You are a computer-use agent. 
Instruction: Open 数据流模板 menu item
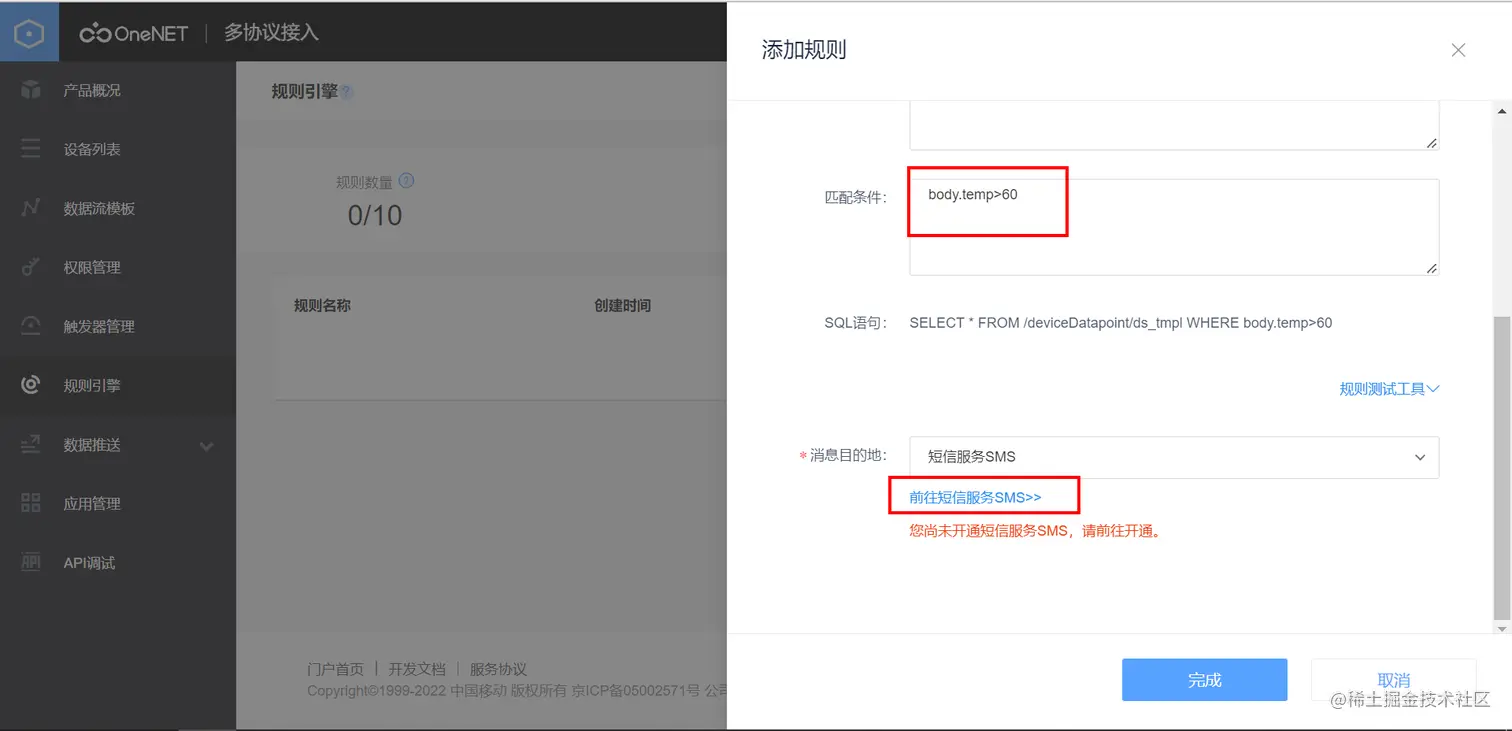(x=118, y=208)
